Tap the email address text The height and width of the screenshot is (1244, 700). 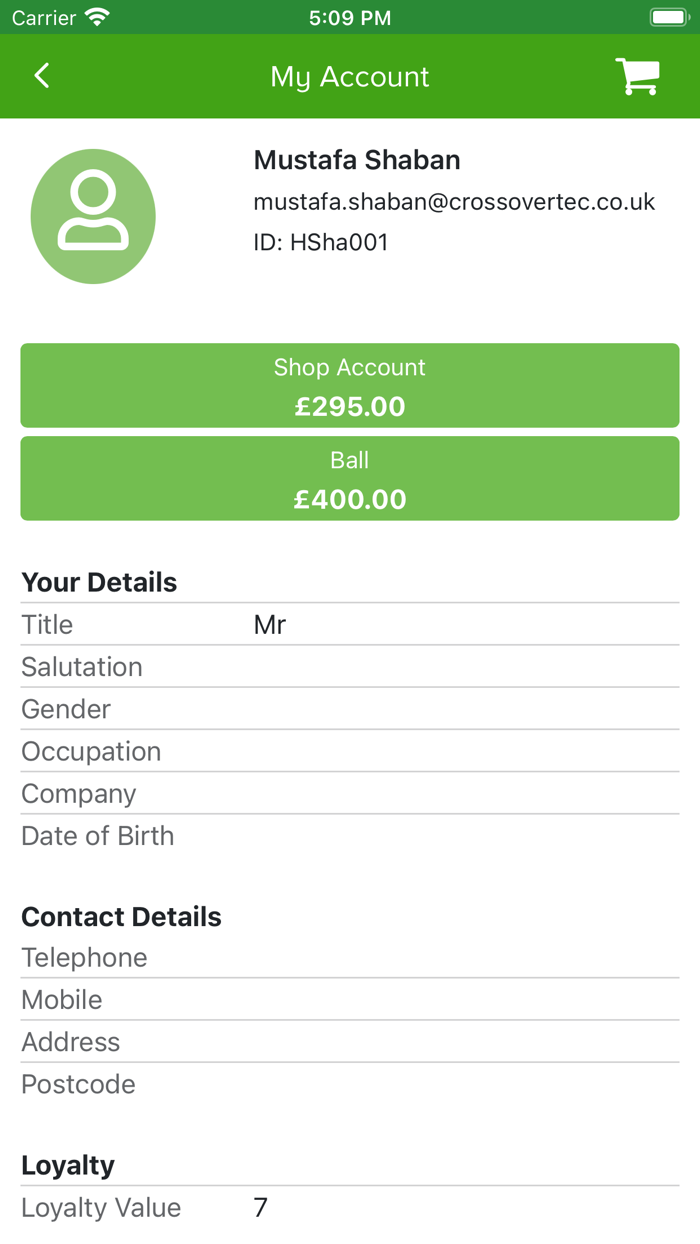pyautogui.click(x=454, y=202)
